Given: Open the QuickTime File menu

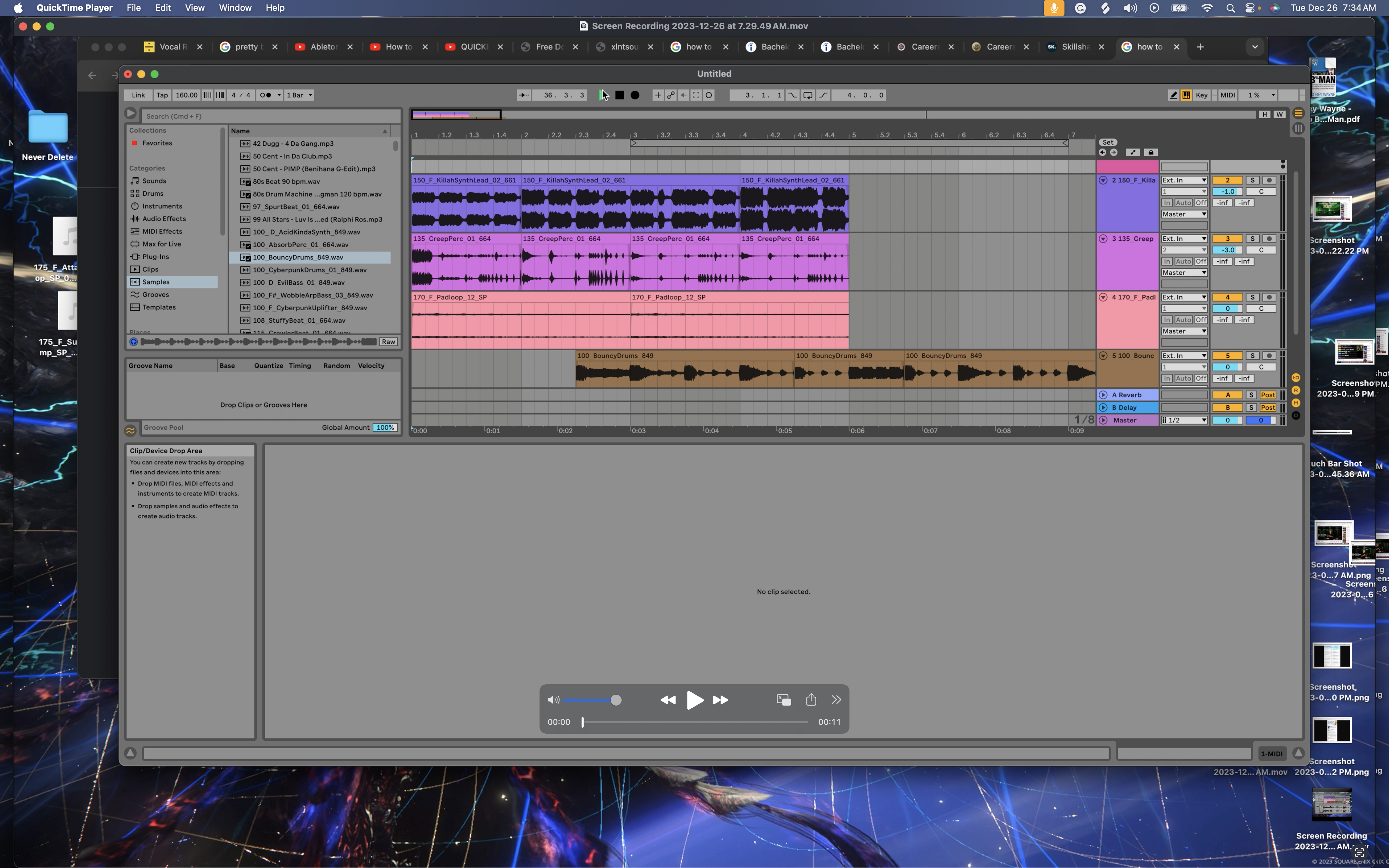Looking at the screenshot, I should [x=134, y=8].
